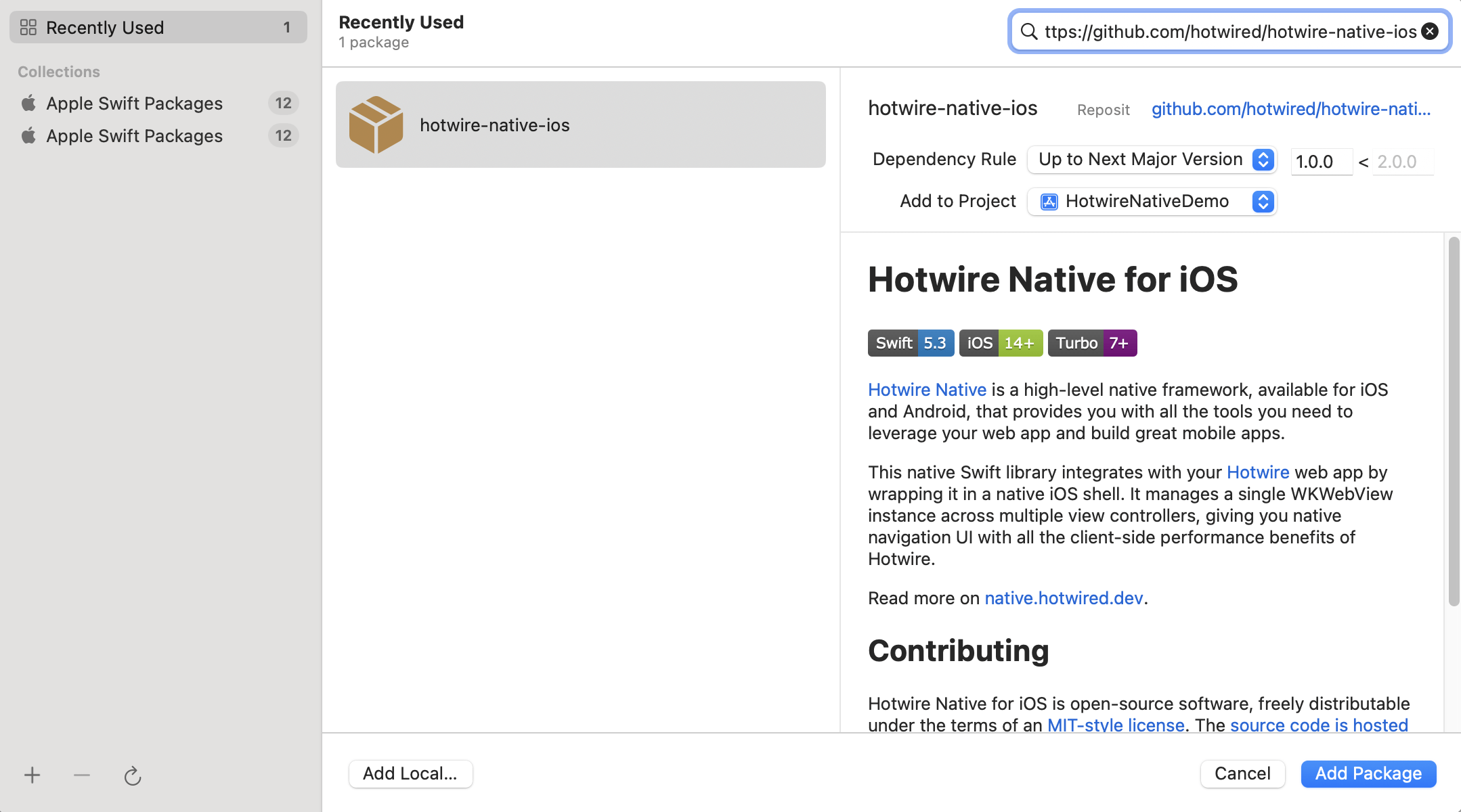Select the second Apple Swift Packages collection
This screenshot has width=1461, height=812.
[x=134, y=136]
